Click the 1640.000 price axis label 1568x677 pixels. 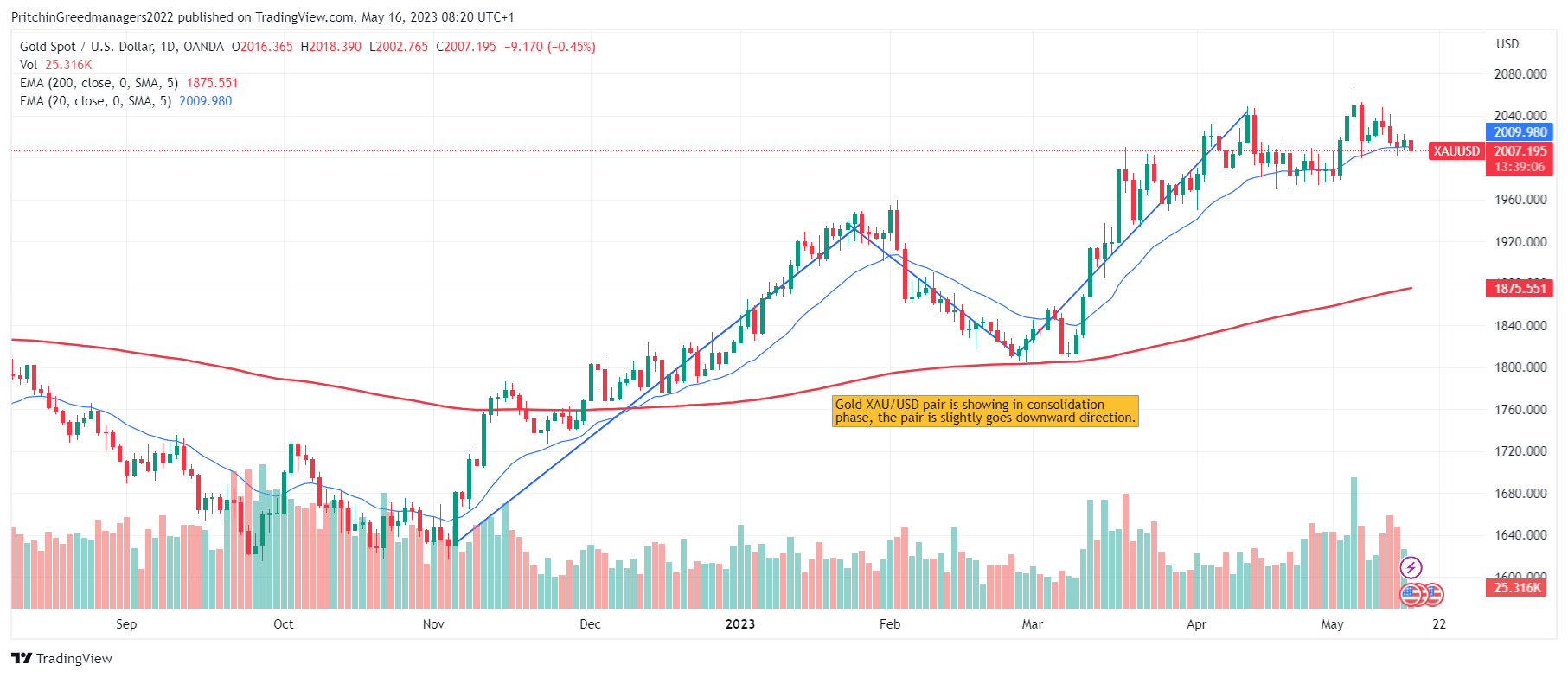(1520, 535)
